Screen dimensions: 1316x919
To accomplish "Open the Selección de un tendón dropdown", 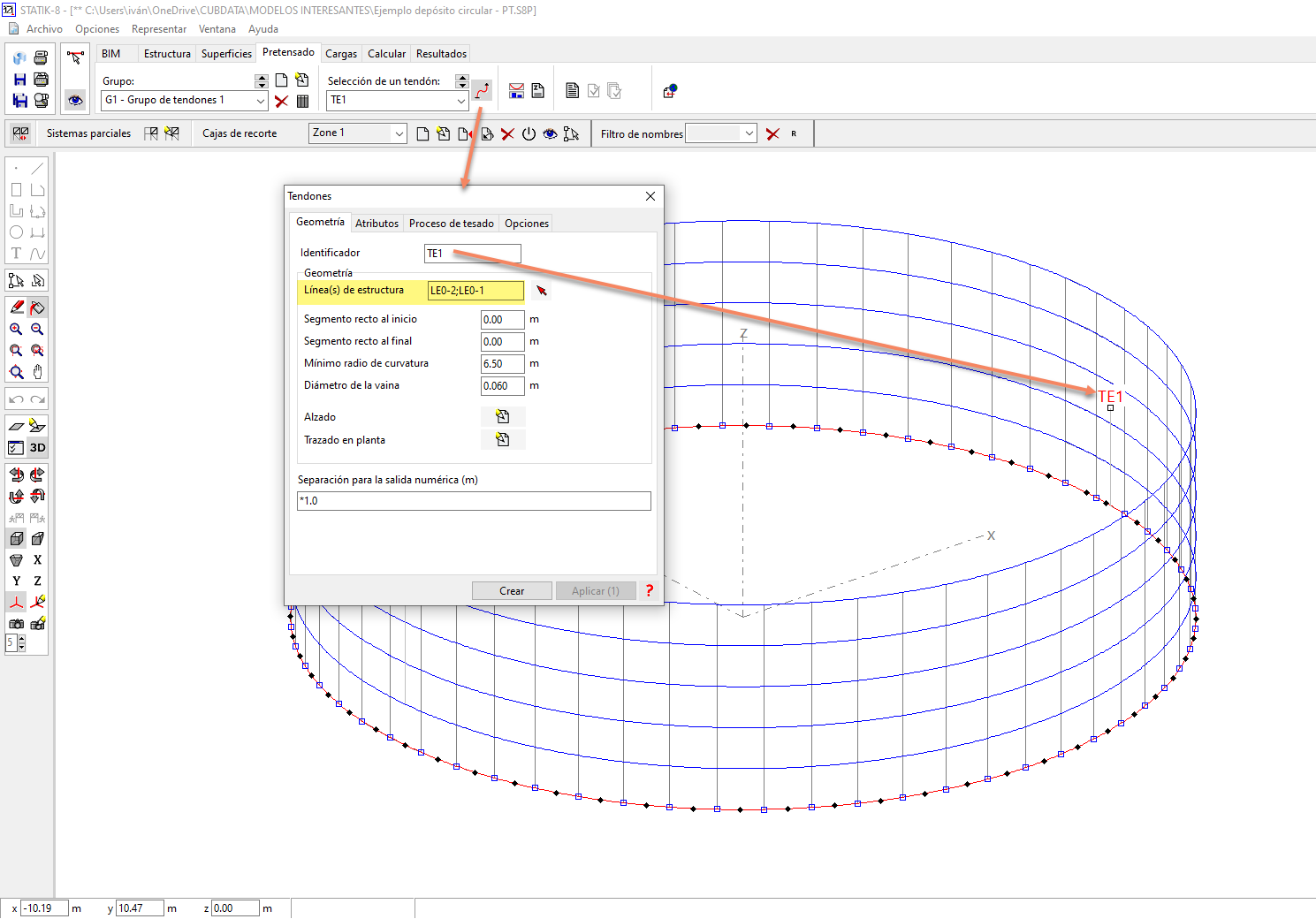I will point(397,101).
